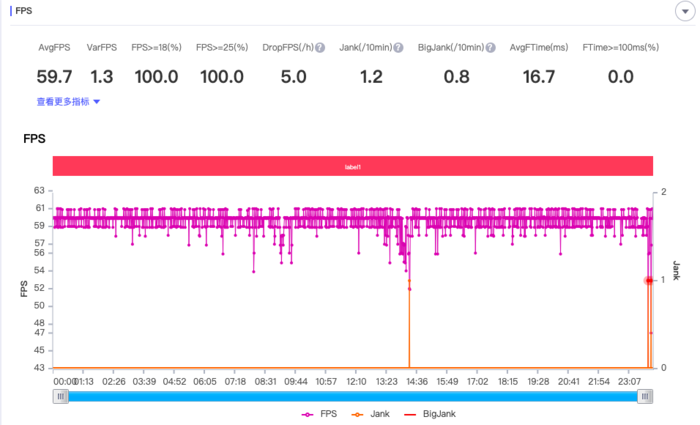Click the 23:07 tick on time axis
This screenshot has height=425, width=700.
click(629, 382)
